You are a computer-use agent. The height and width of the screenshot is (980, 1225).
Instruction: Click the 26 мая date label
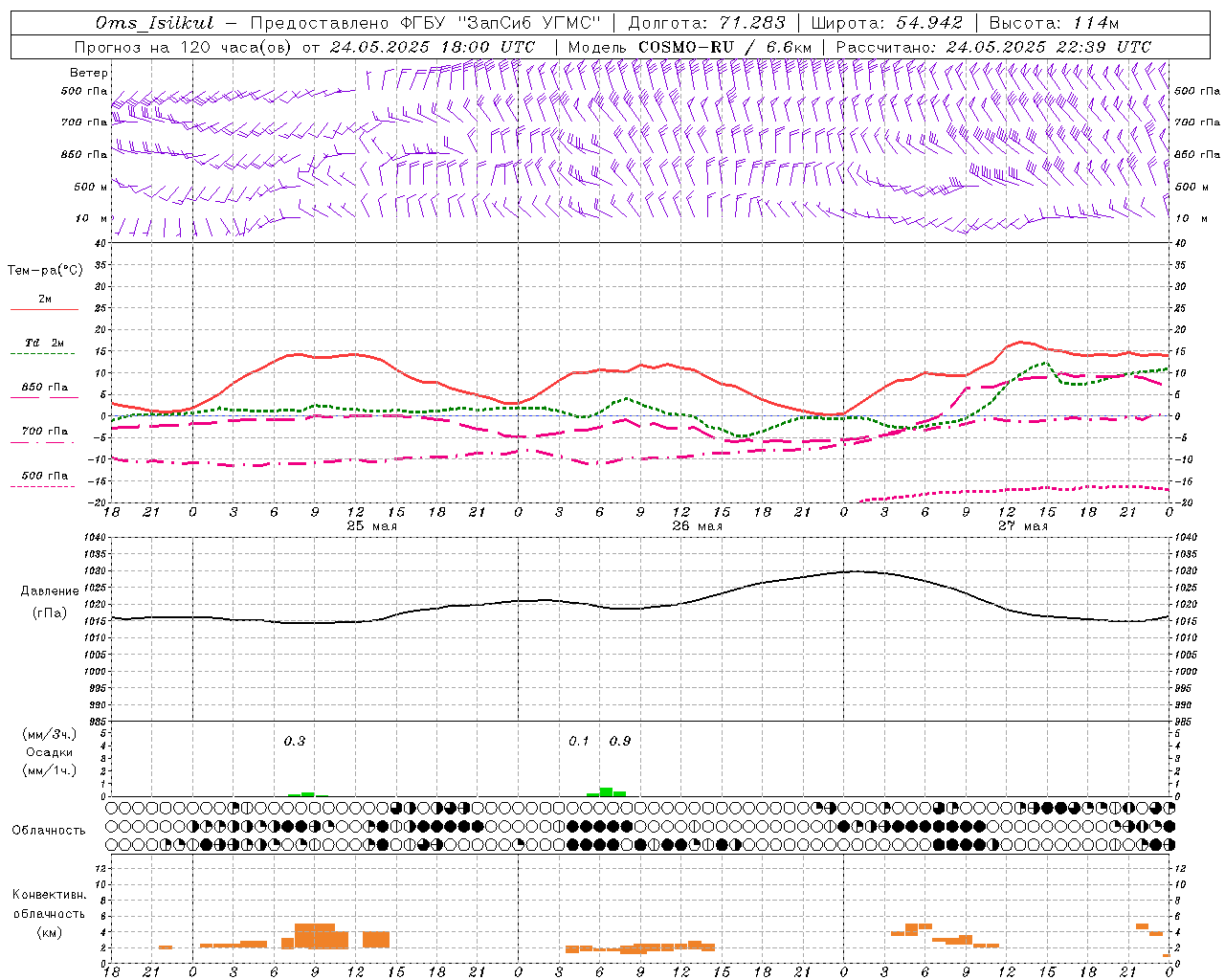coord(698,526)
